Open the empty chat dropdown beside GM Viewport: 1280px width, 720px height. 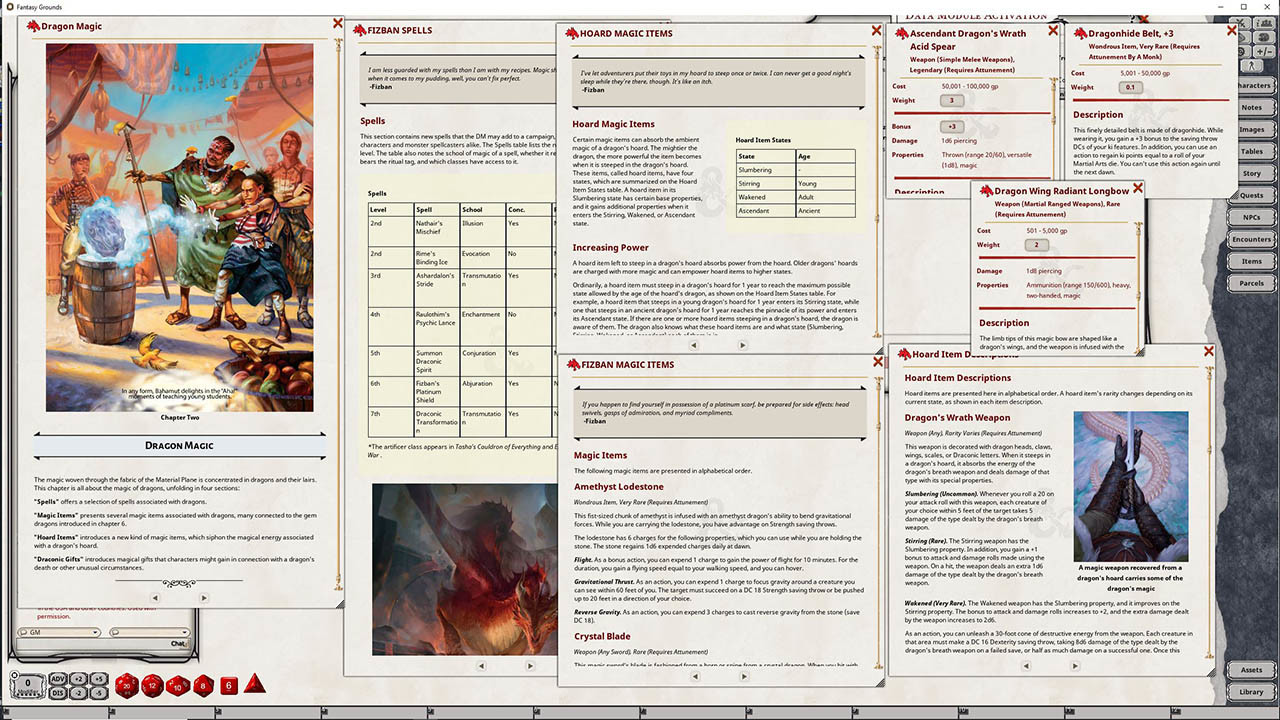click(x=148, y=632)
